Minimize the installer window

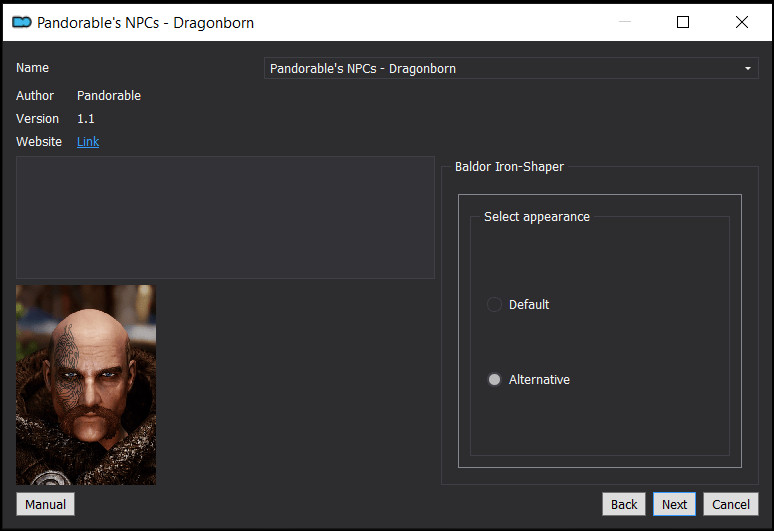[625, 22]
